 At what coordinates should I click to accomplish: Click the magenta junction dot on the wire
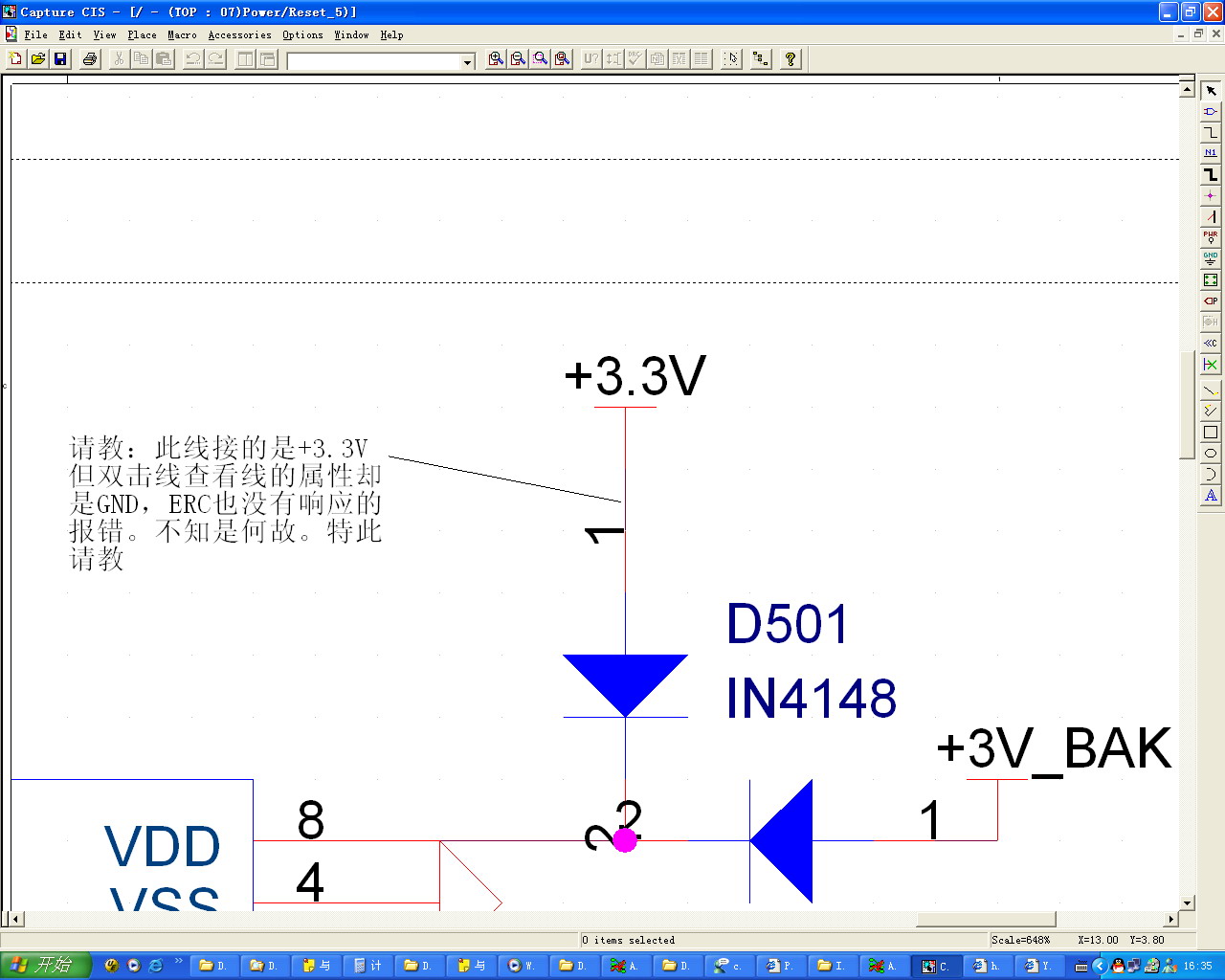(x=625, y=840)
